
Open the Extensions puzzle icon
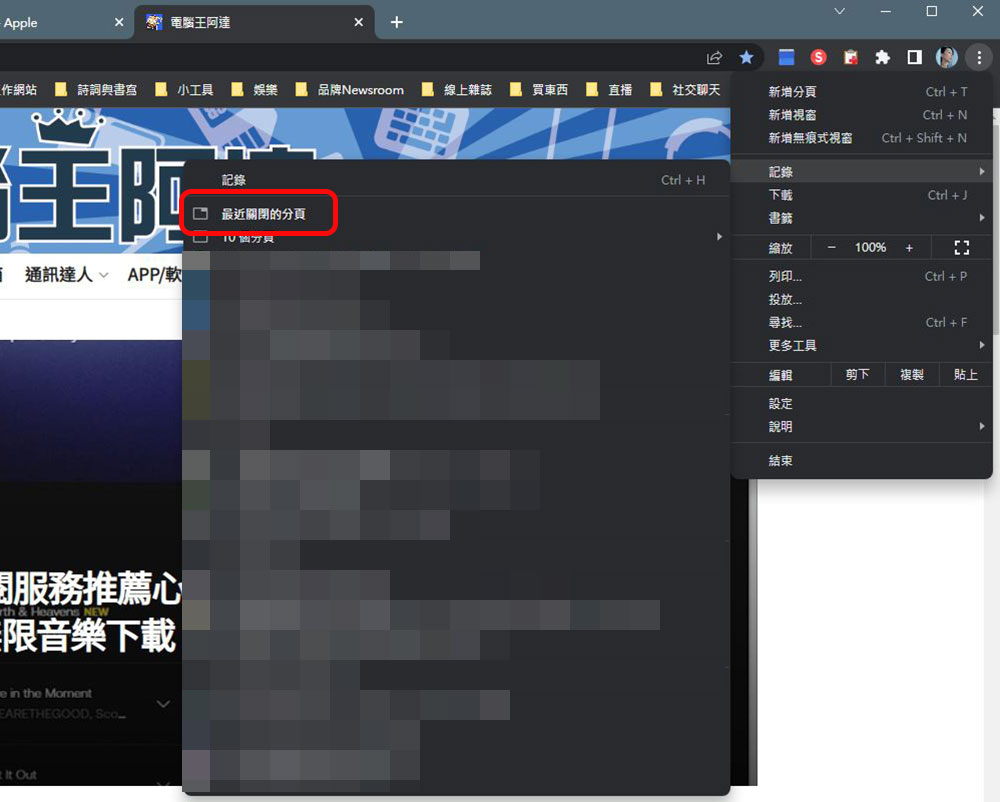(883, 58)
